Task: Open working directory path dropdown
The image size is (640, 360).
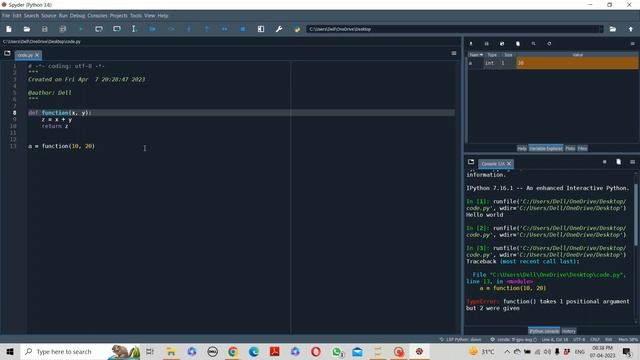Action: pos(600,29)
